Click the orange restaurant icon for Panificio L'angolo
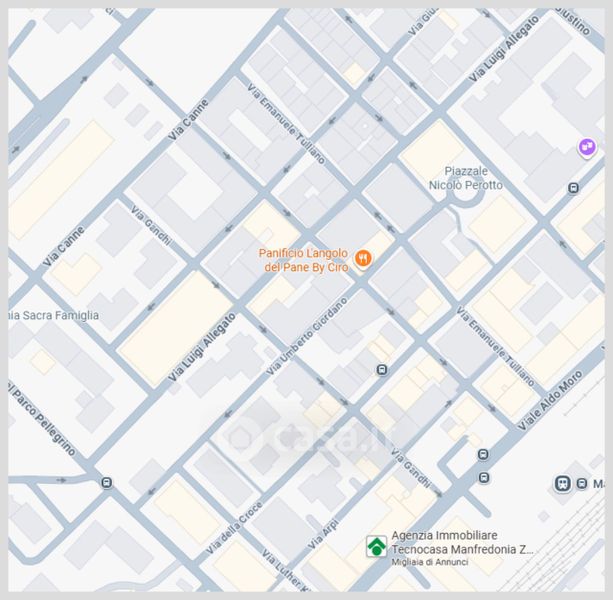Viewport: 613px width, 600px height. pyautogui.click(x=363, y=258)
